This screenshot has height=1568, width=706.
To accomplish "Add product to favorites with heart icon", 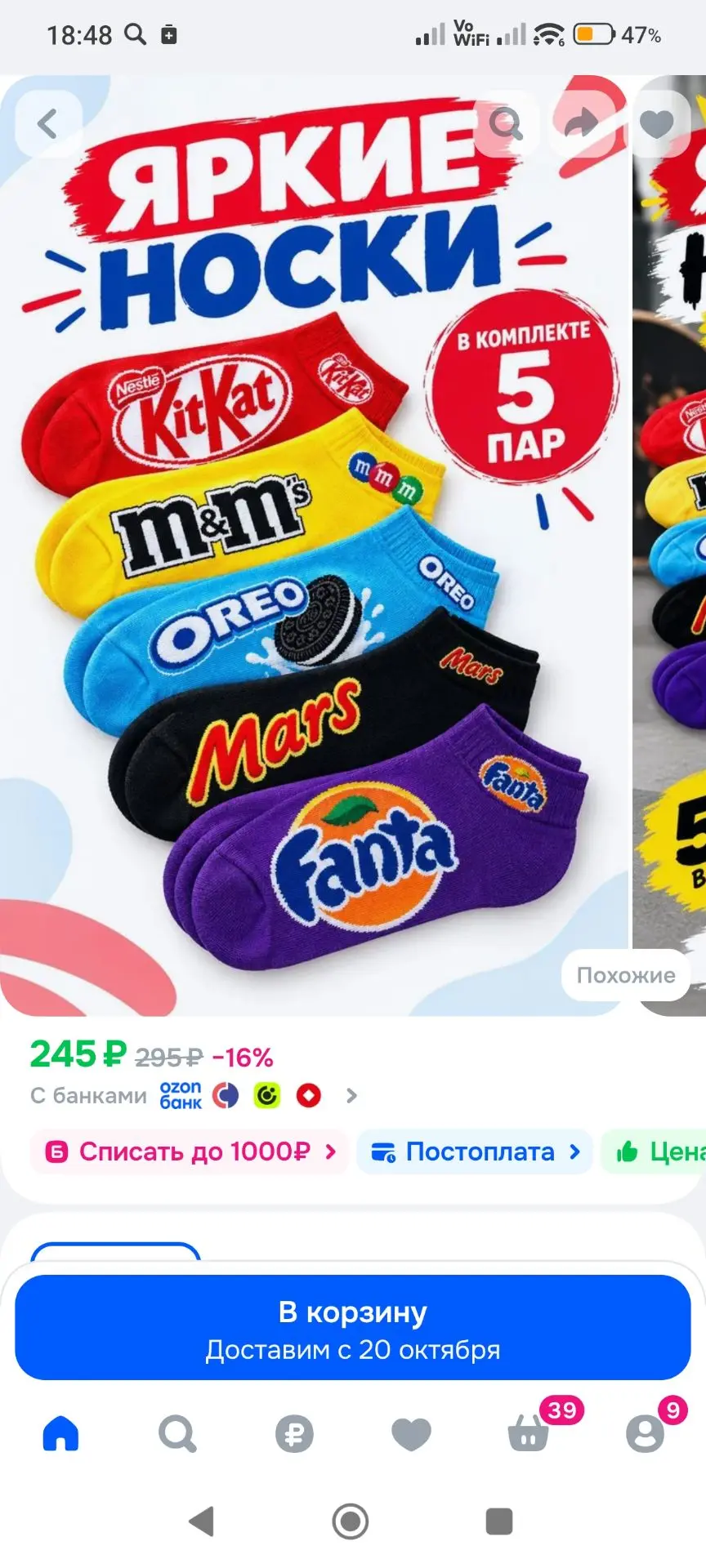I will click(x=656, y=124).
